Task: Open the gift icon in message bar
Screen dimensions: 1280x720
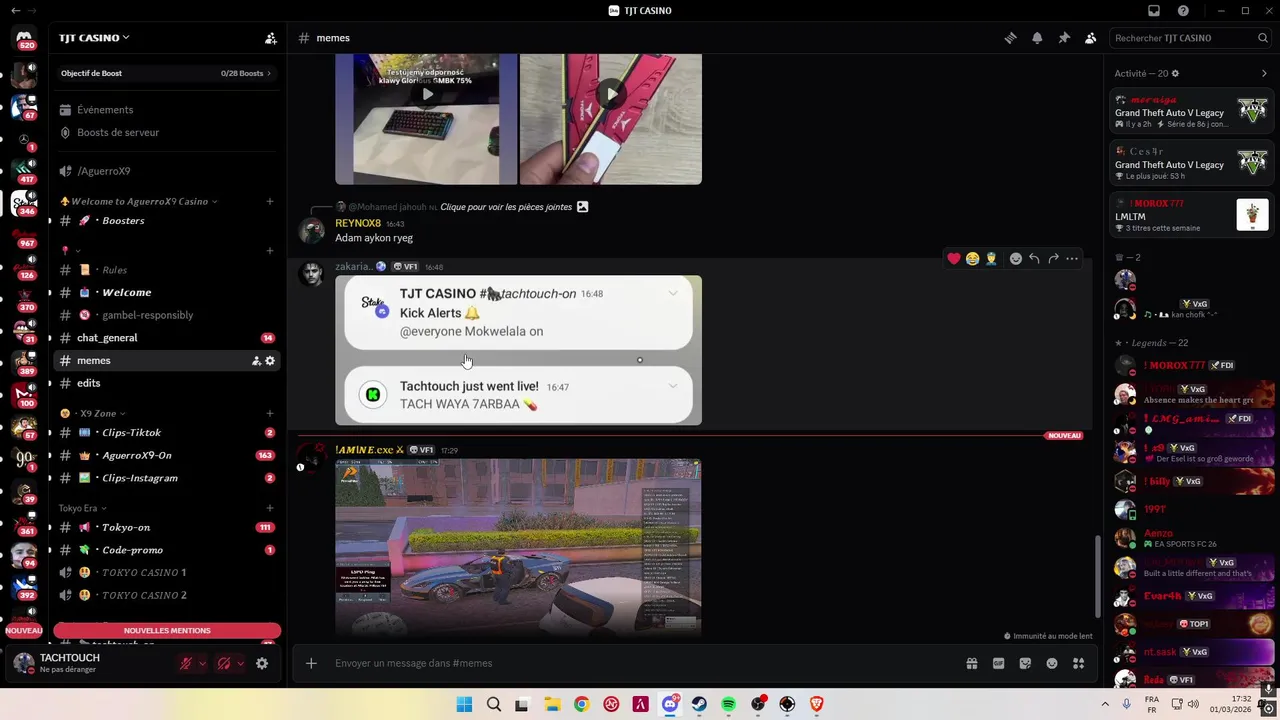Action: click(971, 663)
